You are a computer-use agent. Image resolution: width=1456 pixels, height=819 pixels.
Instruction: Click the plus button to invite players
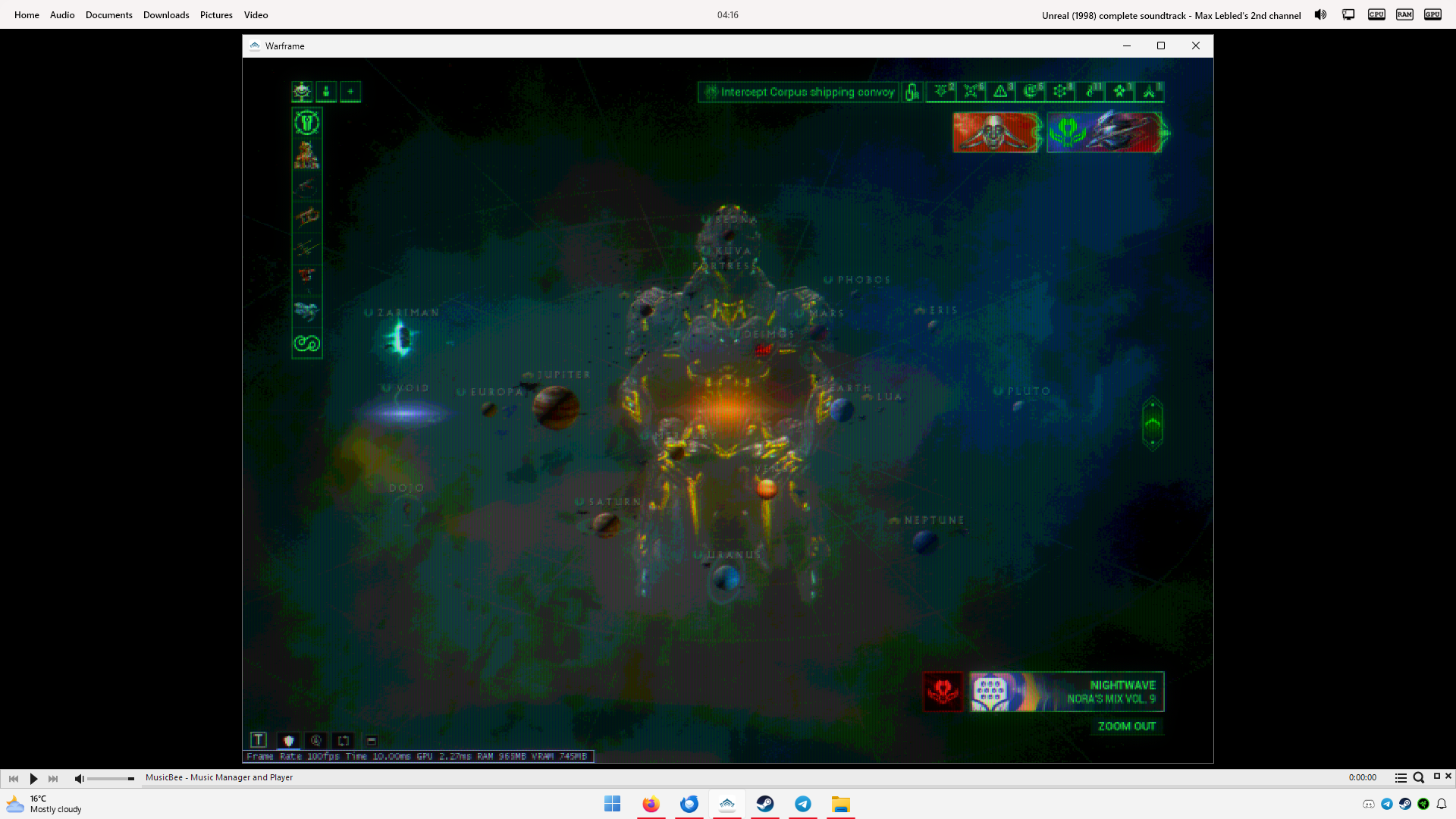pyautogui.click(x=350, y=92)
